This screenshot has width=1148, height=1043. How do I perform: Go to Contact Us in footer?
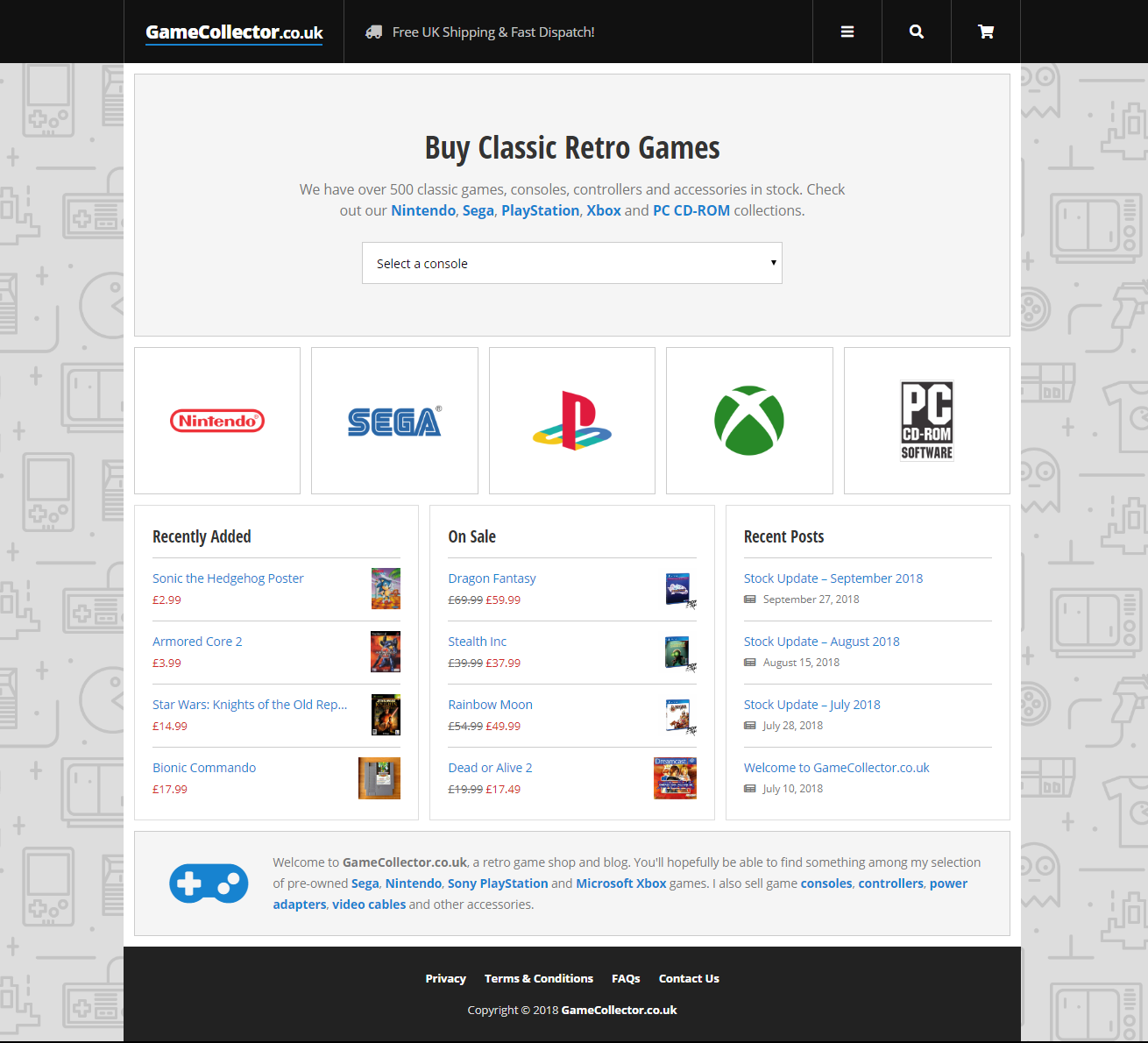[689, 978]
